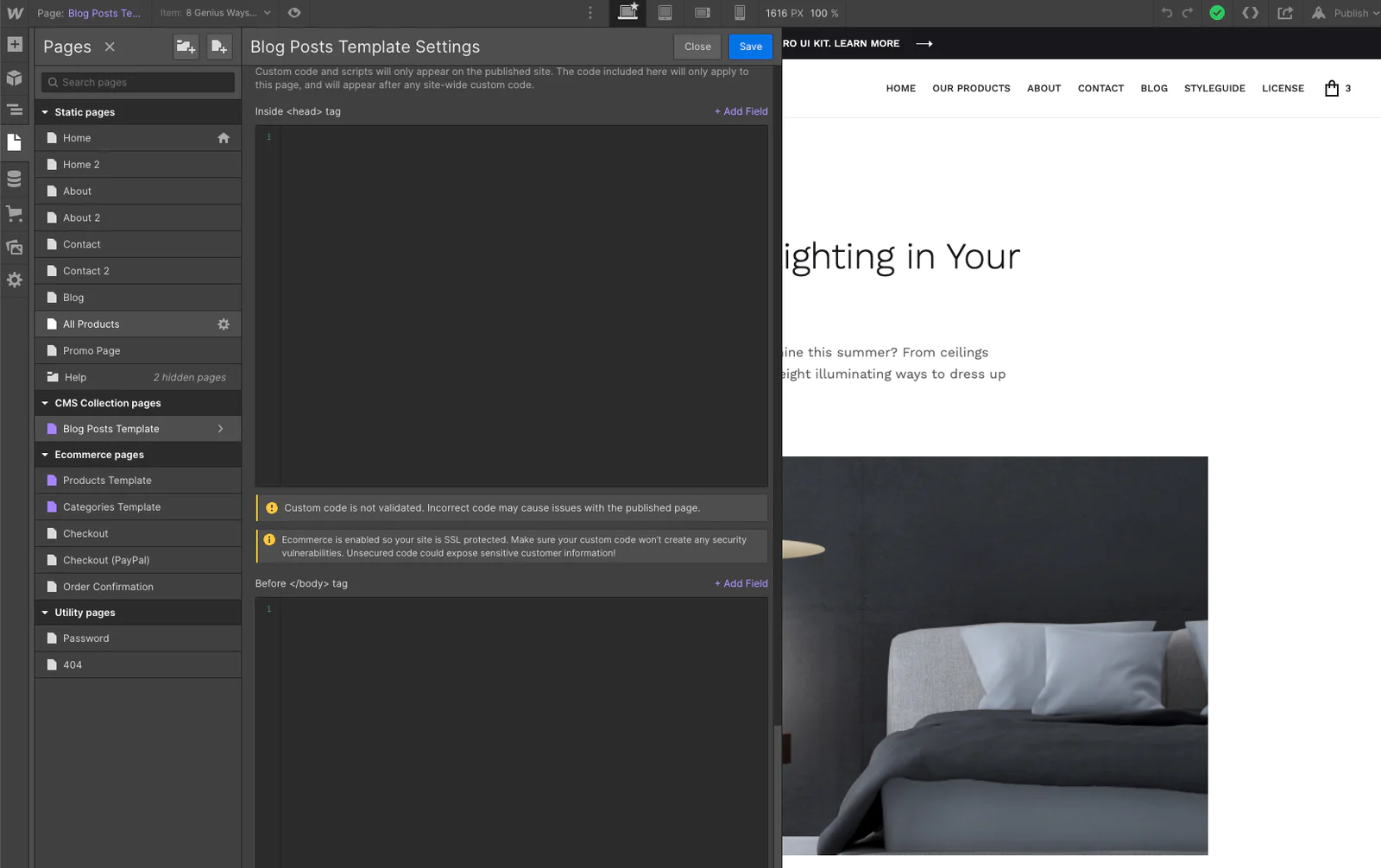Click BLOG in the site navigation

pos(1153,88)
